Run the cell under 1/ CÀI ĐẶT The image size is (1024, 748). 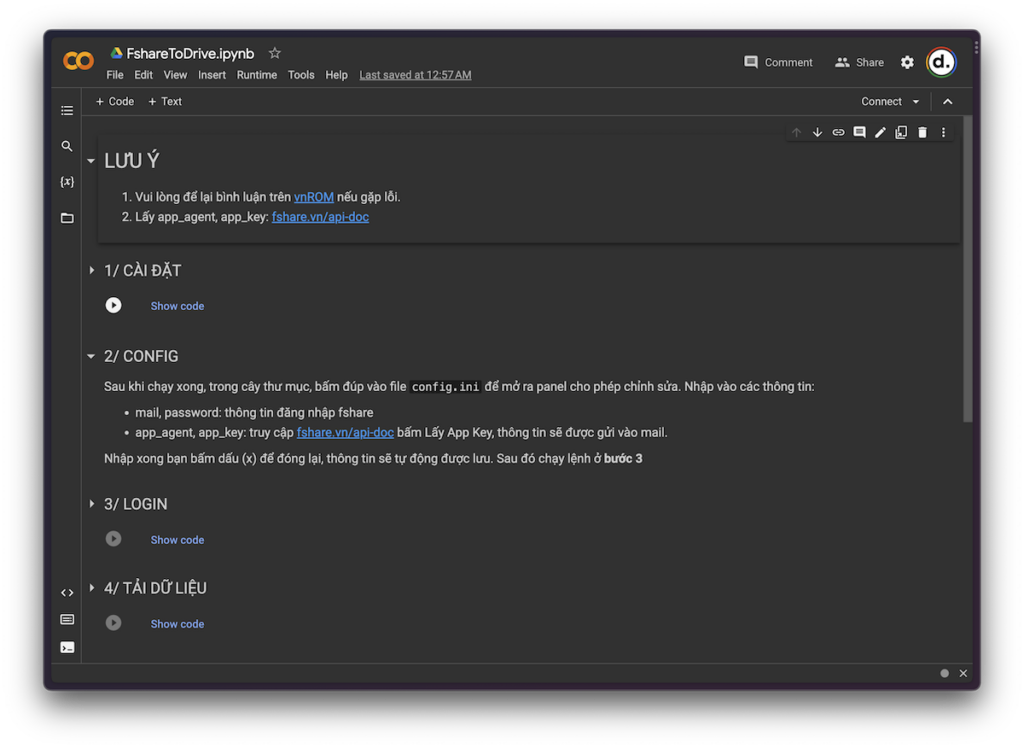click(x=114, y=306)
